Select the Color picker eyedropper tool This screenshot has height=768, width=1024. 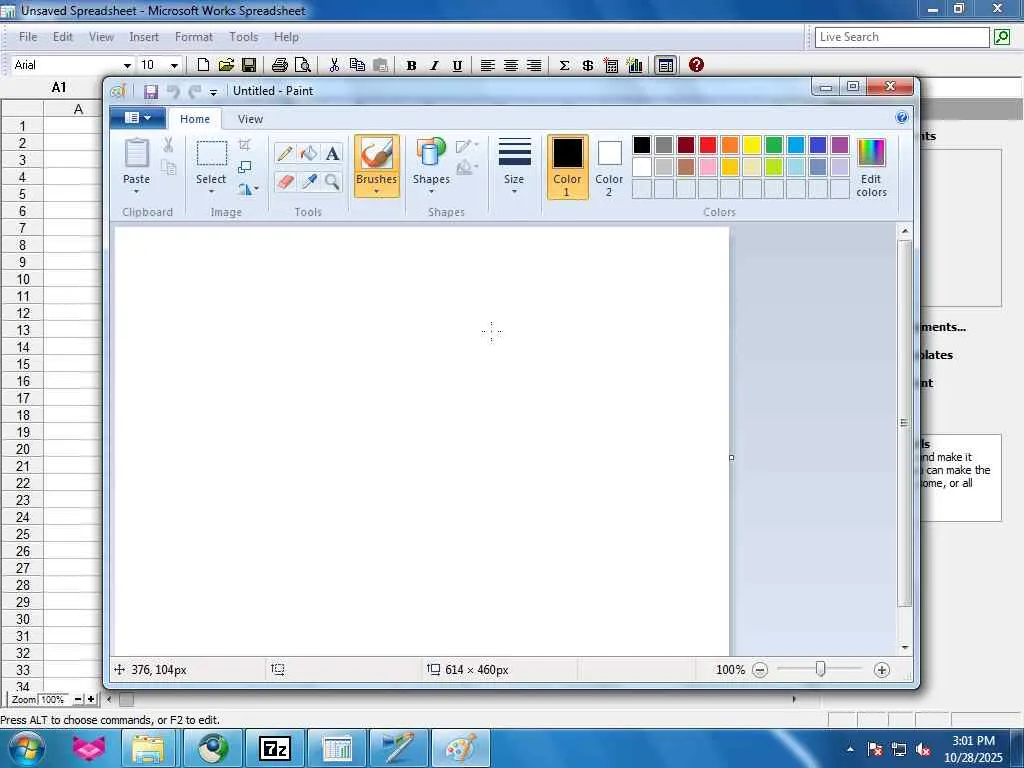pos(308,182)
